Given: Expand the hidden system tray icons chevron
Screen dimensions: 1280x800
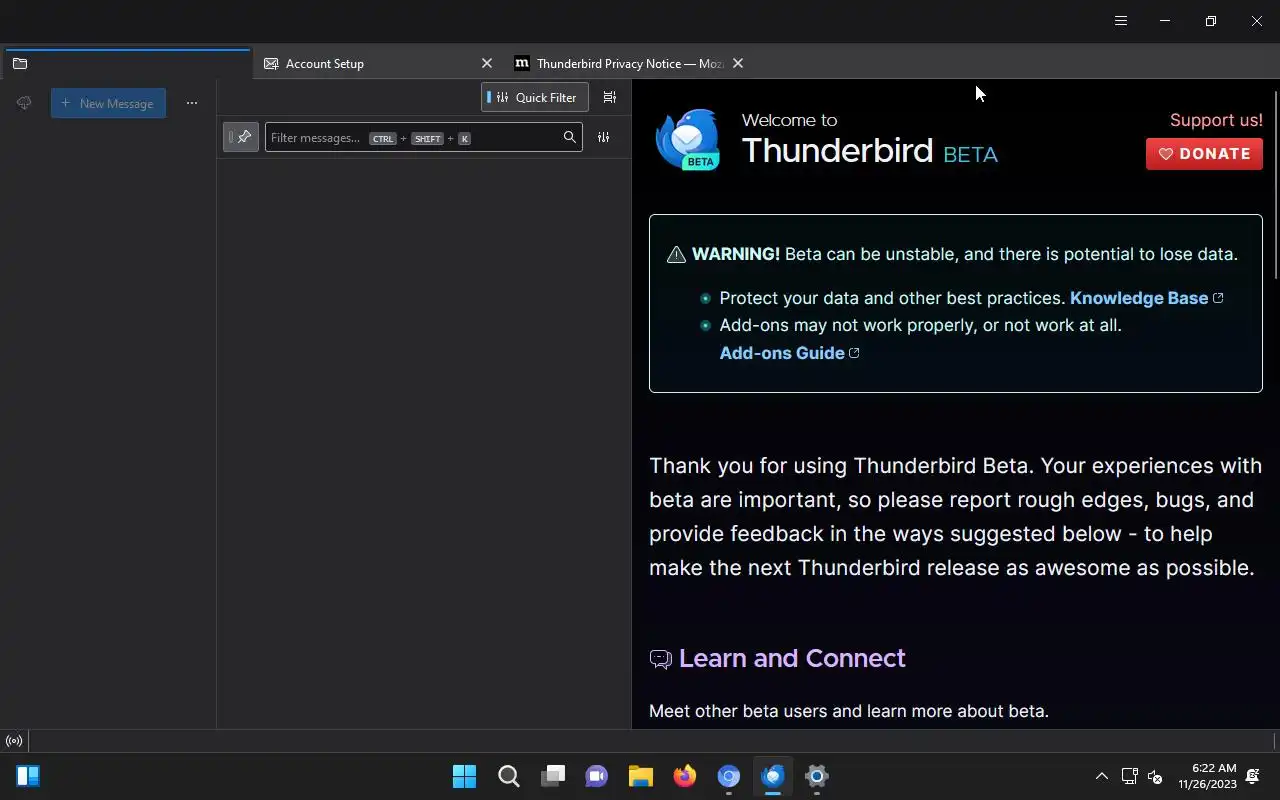Looking at the screenshot, I should [x=1102, y=776].
